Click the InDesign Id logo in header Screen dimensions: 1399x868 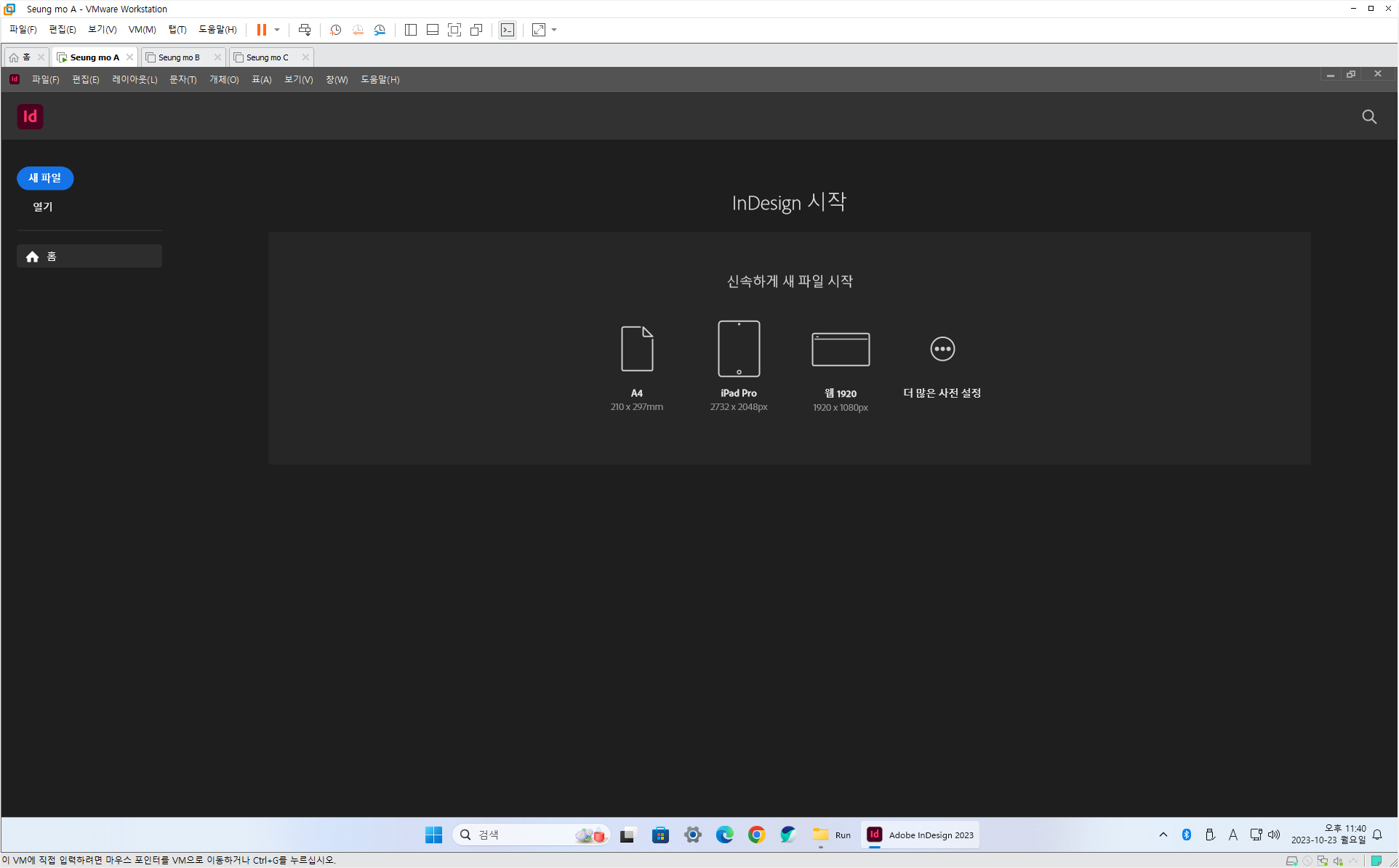pyautogui.click(x=30, y=117)
